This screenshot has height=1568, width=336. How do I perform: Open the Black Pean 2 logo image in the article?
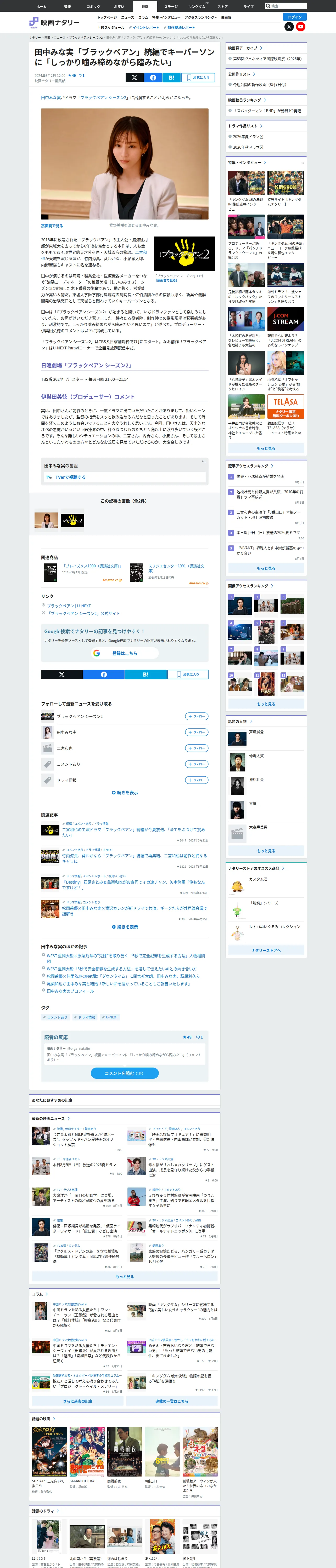point(184,253)
